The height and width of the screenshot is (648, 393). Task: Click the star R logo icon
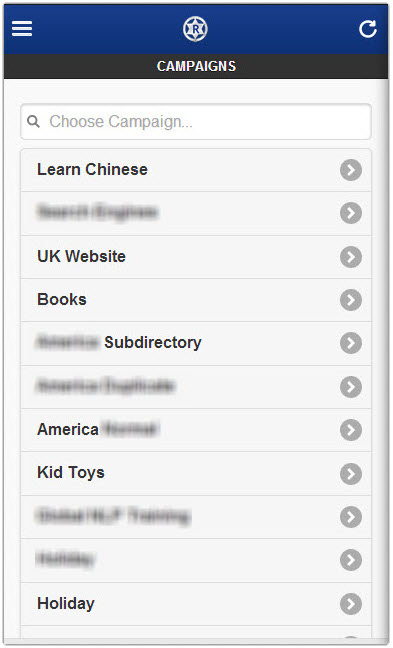click(x=195, y=29)
